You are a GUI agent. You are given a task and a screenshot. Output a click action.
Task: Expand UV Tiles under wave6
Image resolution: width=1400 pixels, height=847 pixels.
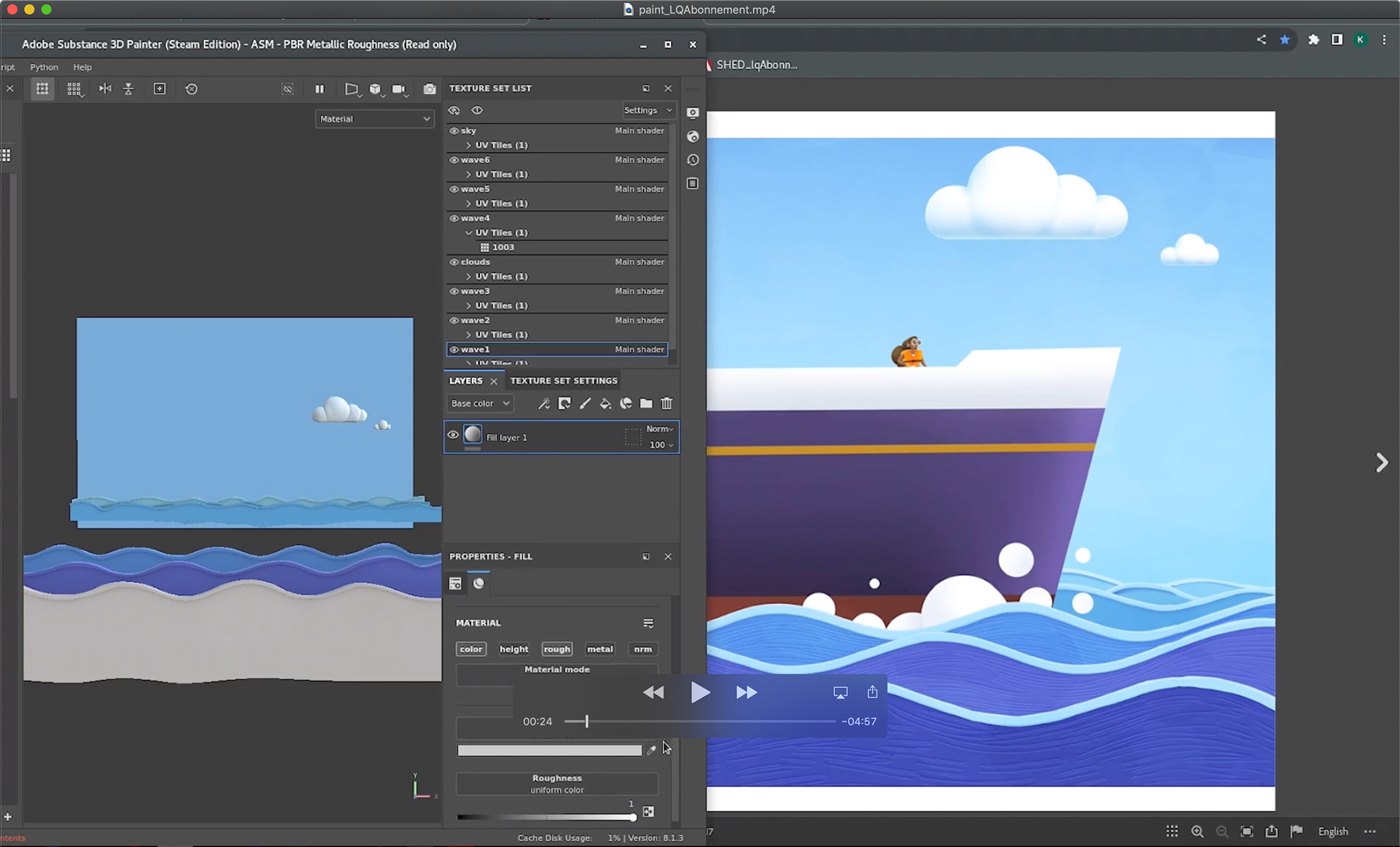[x=469, y=174]
